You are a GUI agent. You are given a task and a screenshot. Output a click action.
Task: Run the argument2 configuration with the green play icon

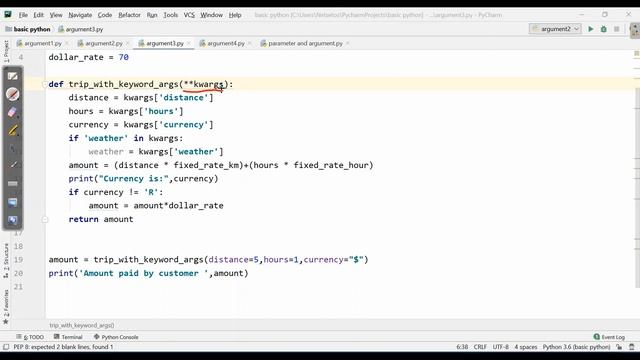pos(591,29)
